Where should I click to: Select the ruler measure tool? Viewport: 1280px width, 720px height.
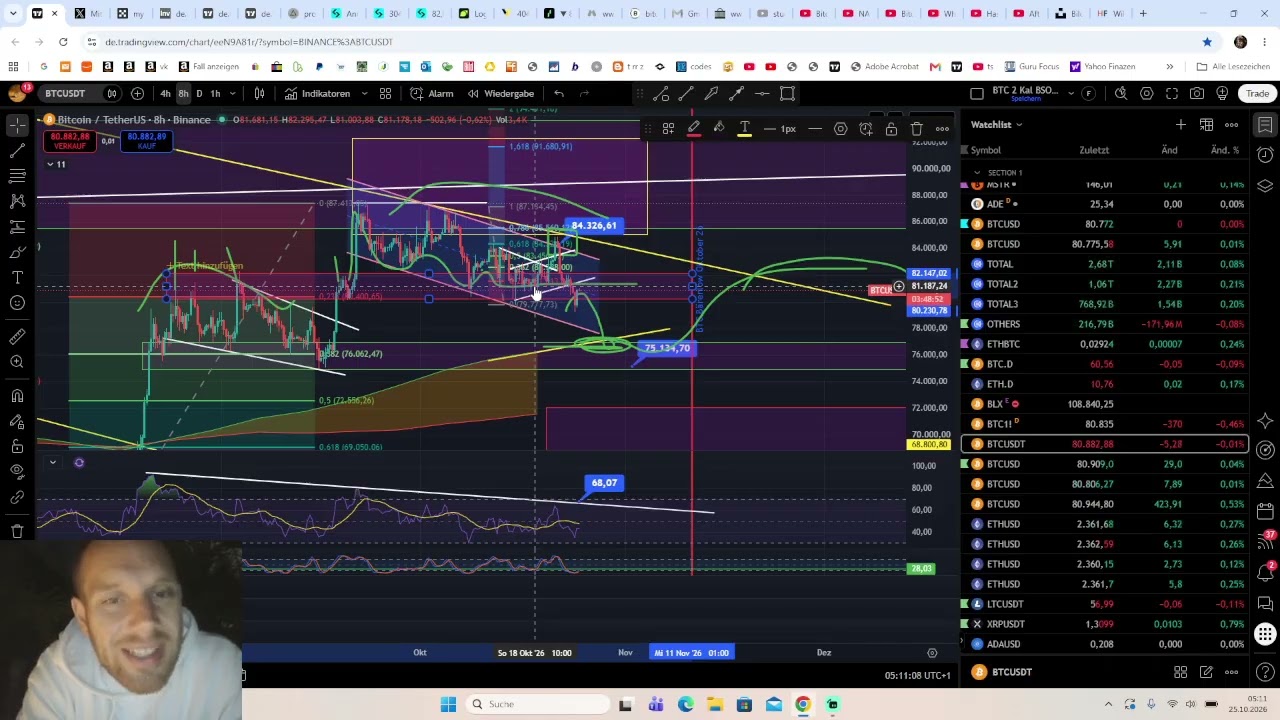[17, 337]
